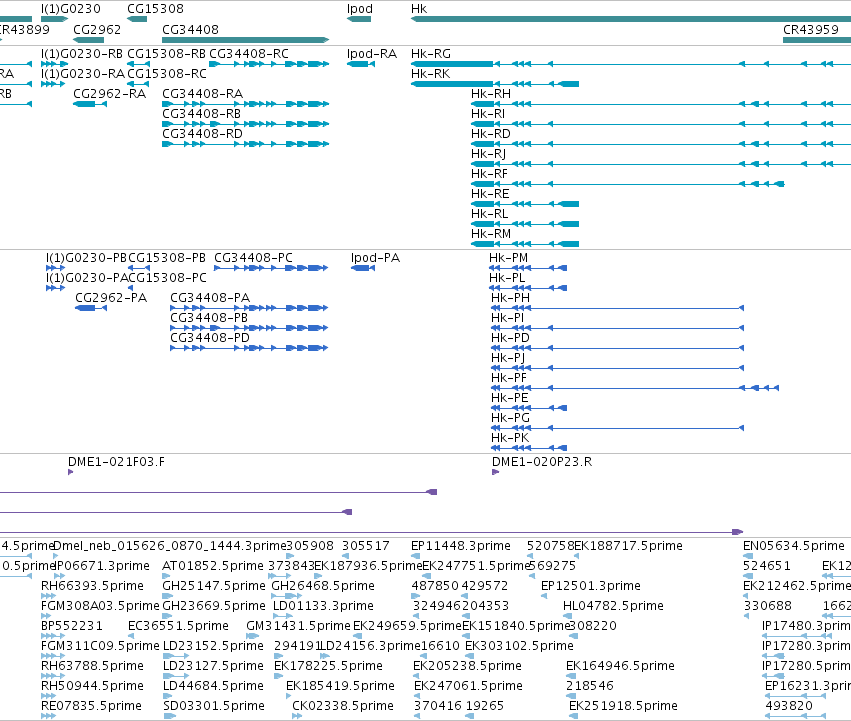Select transcript Hk-RJ
Viewport: 851px width, 721px height.
488,154
